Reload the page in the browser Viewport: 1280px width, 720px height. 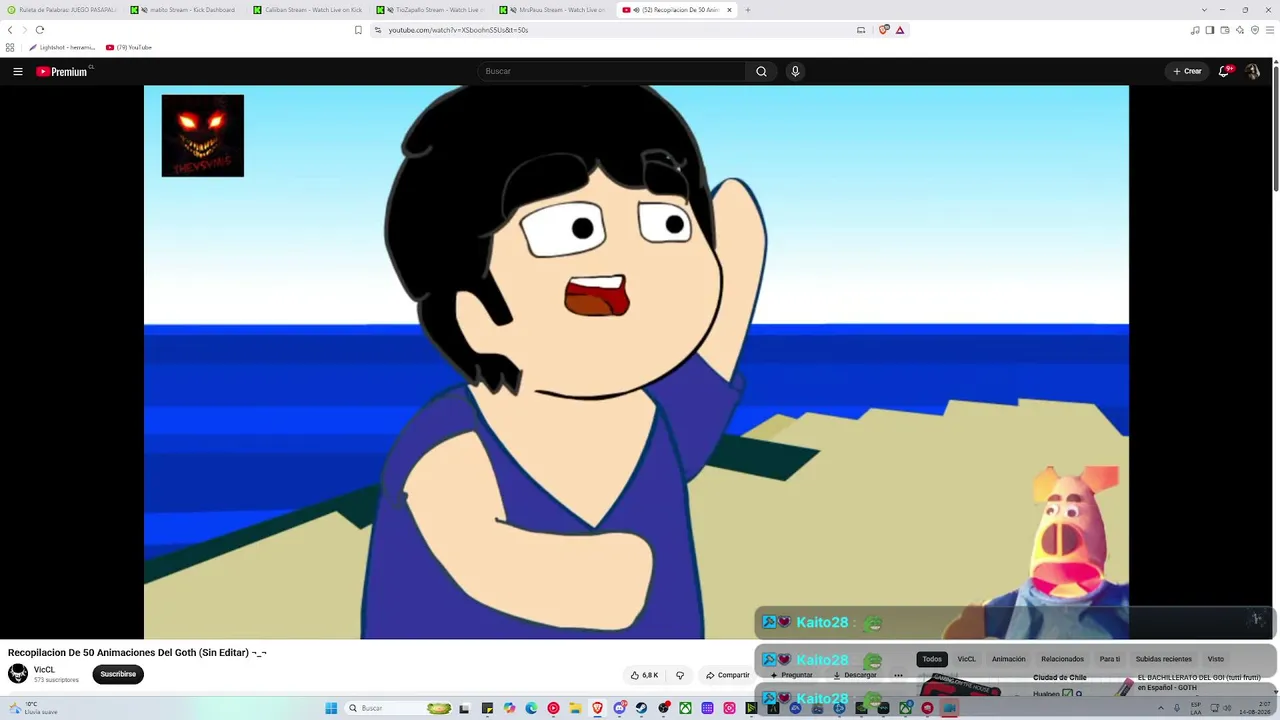click(40, 30)
